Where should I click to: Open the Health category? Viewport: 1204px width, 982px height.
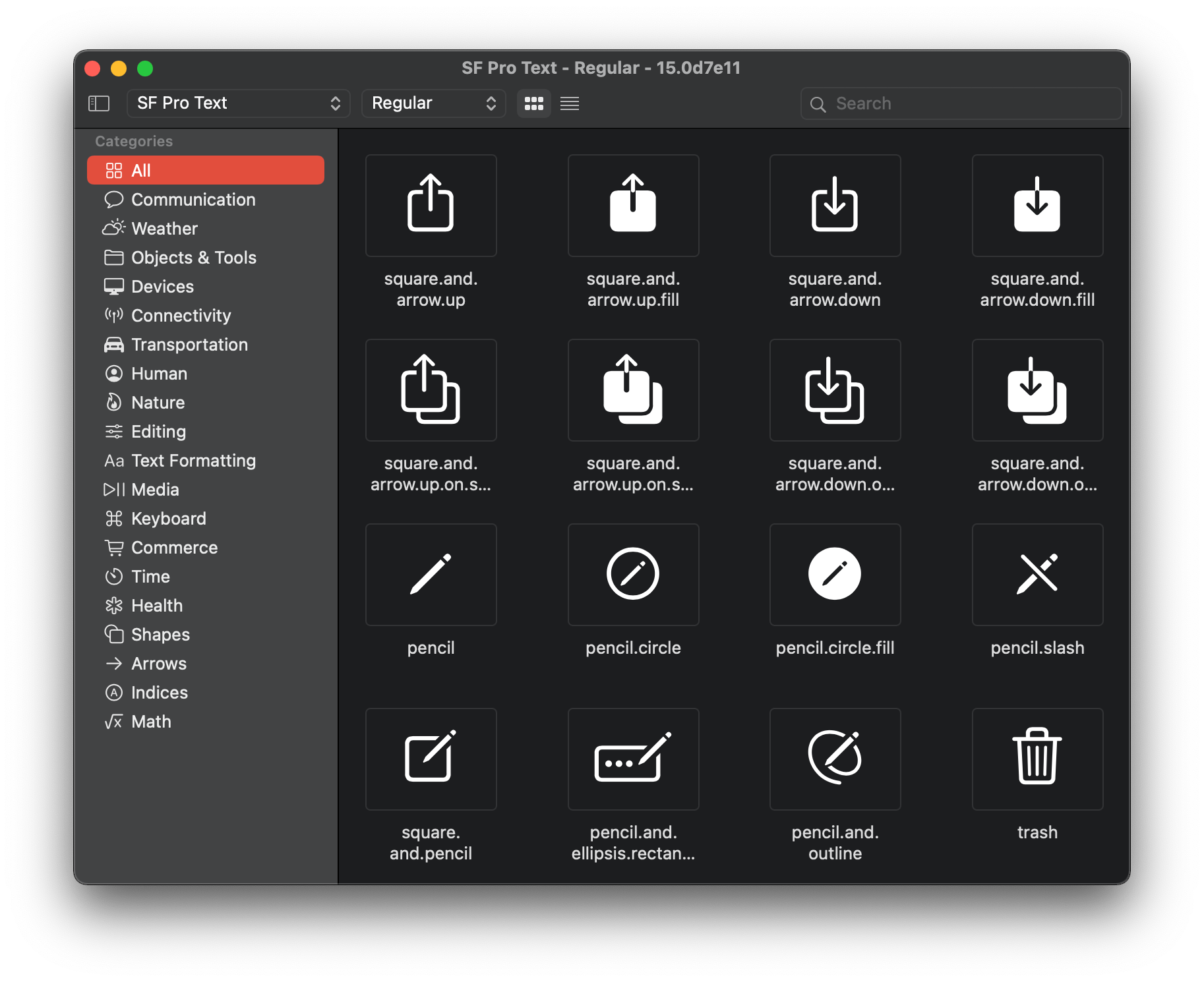pos(206,606)
